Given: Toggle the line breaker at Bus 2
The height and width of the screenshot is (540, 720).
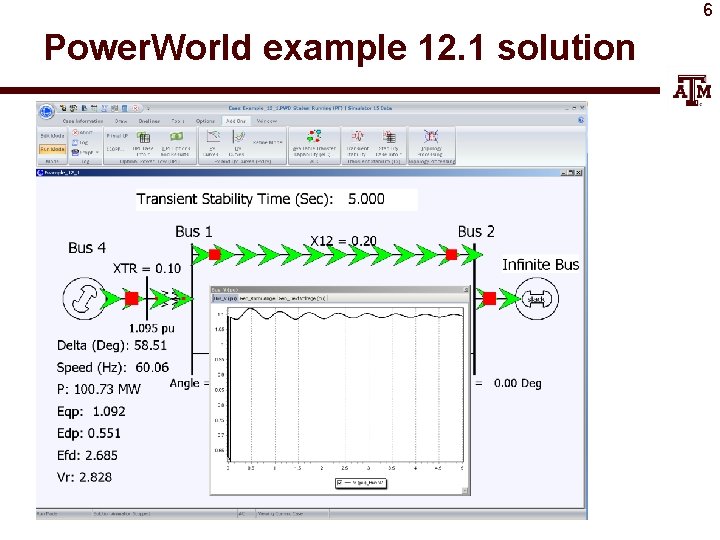Looking at the screenshot, I should 451,254.
